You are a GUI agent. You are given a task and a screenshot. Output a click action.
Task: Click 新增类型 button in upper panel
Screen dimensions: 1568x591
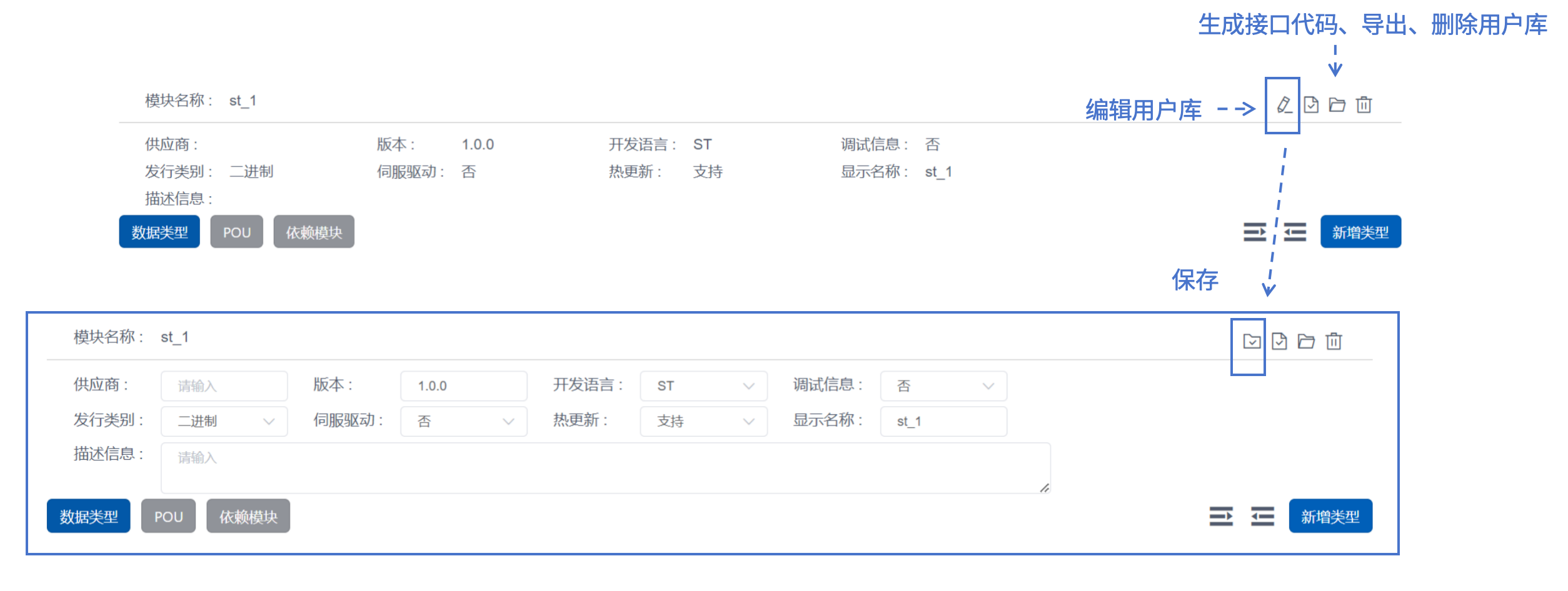click(x=1360, y=232)
